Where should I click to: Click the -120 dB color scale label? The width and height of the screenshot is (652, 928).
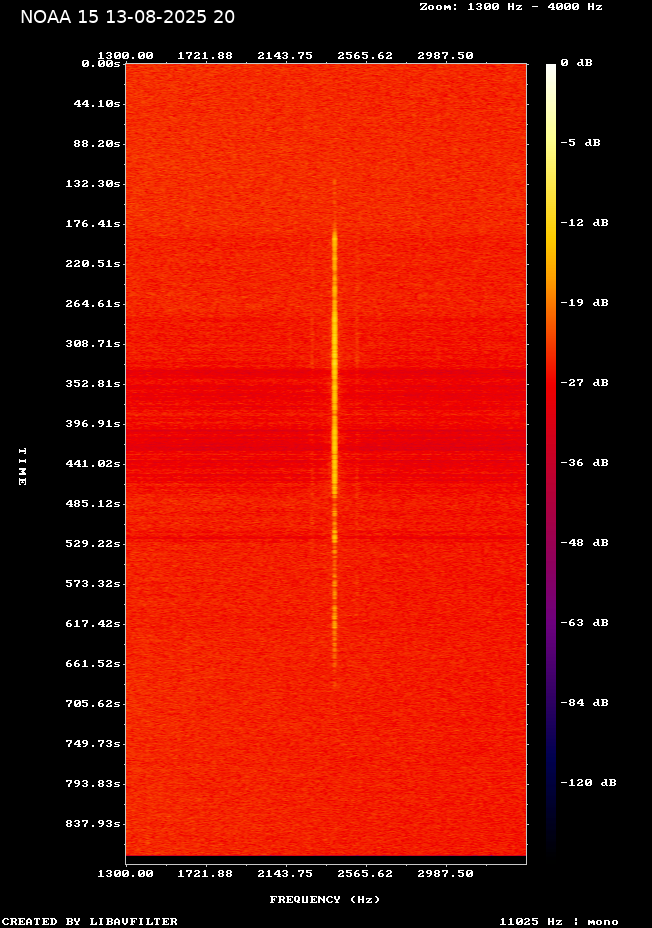[587, 783]
